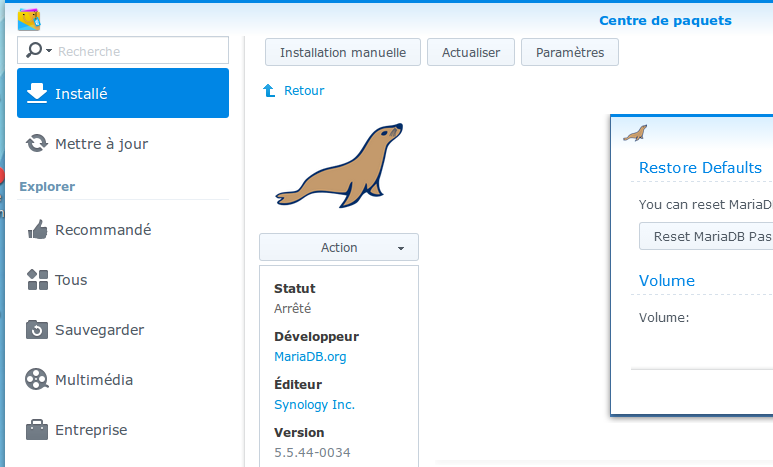Open the MariaDB.org developer link
Viewport: 773px width, 467px height.
click(310, 357)
